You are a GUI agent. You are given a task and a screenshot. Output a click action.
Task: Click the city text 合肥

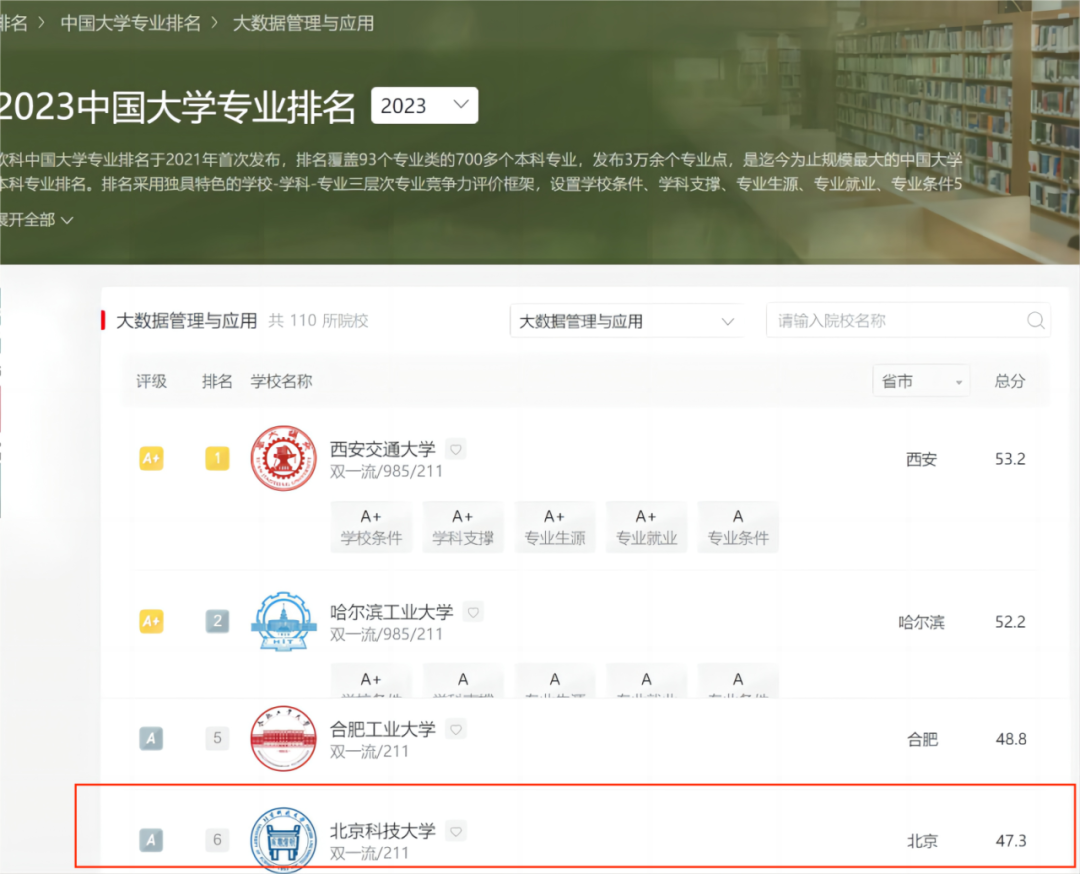(922, 740)
